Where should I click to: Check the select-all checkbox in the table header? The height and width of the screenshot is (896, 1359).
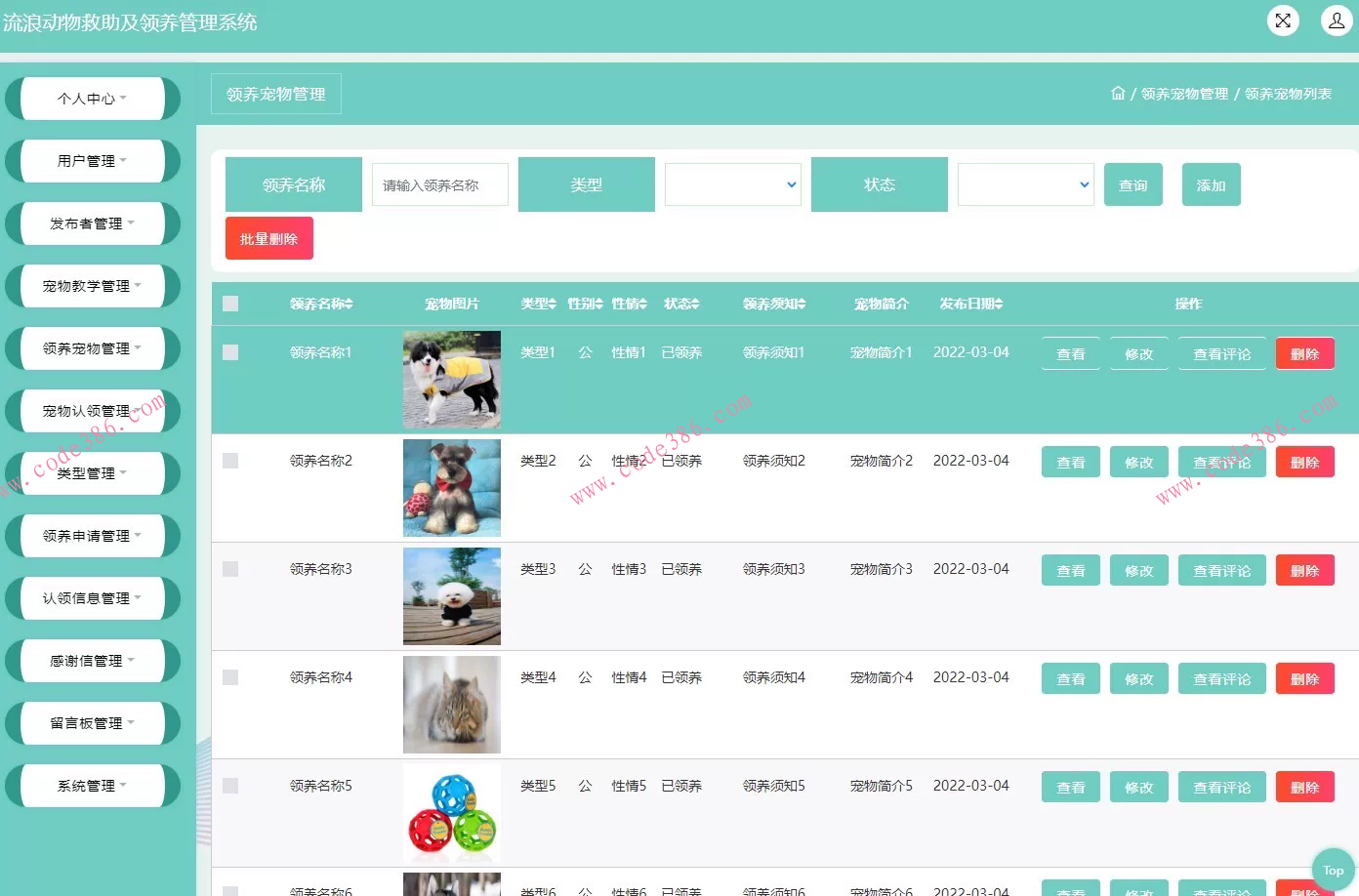(230, 304)
